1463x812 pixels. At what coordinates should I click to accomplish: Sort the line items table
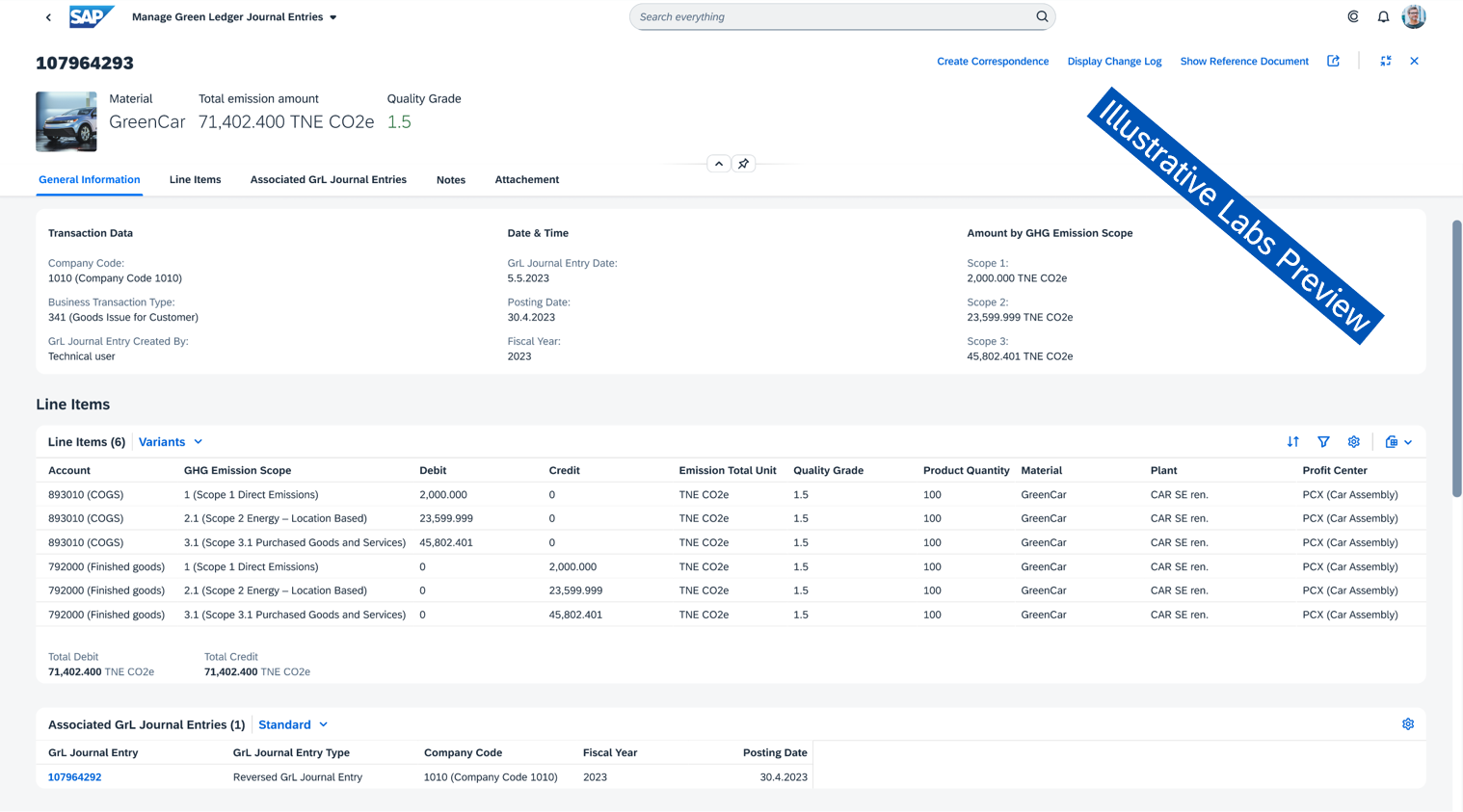[1293, 442]
